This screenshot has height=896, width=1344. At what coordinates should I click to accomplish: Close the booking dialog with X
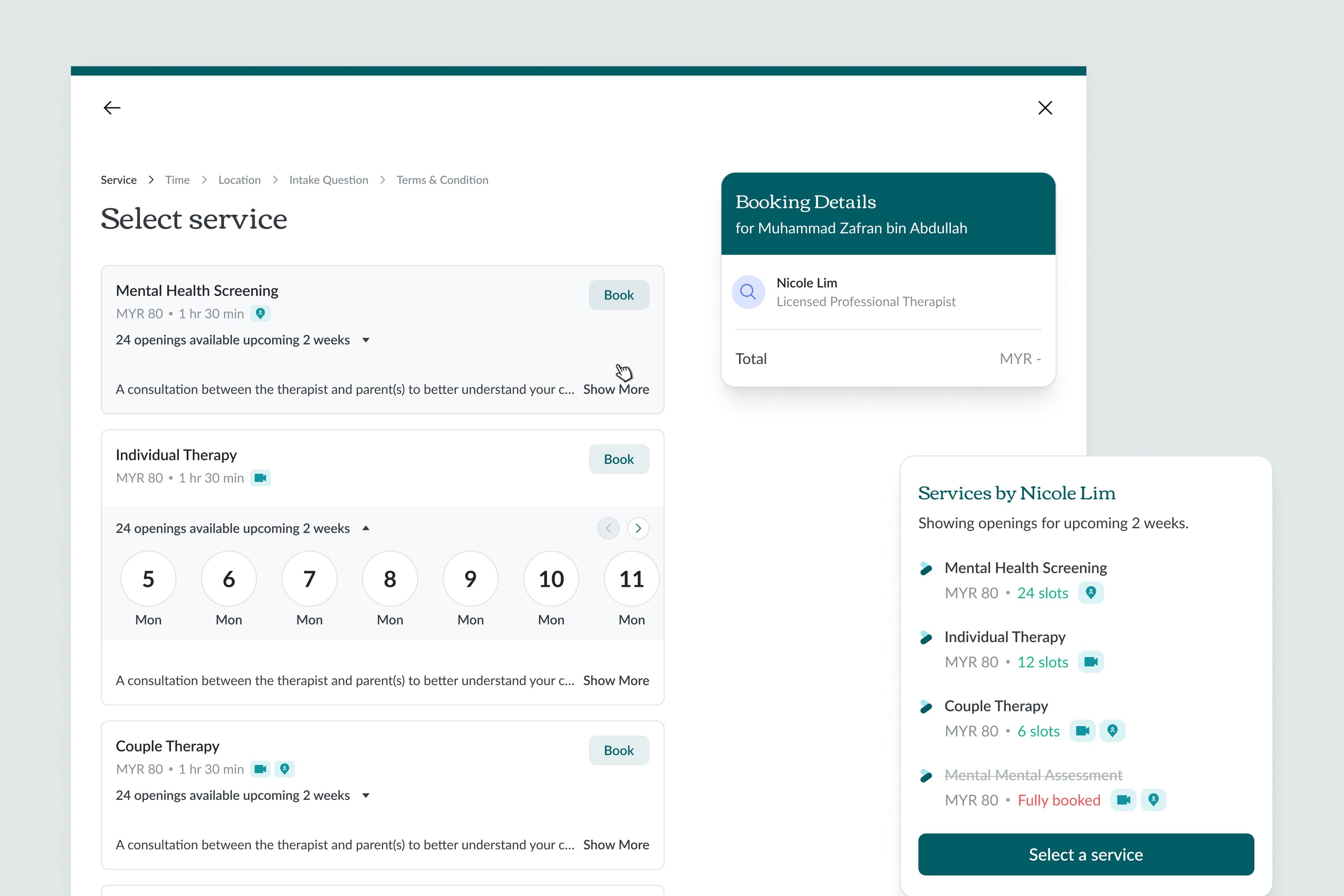tap(1045, 108)
